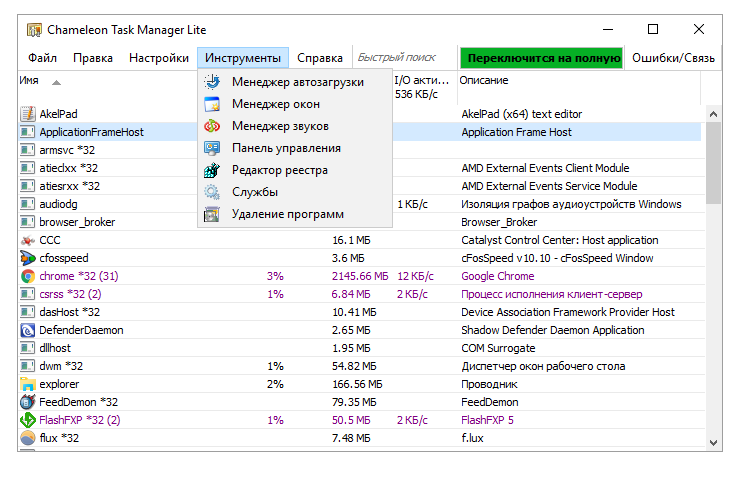Click the Ошибки/Связь button

tap(673, 58)
